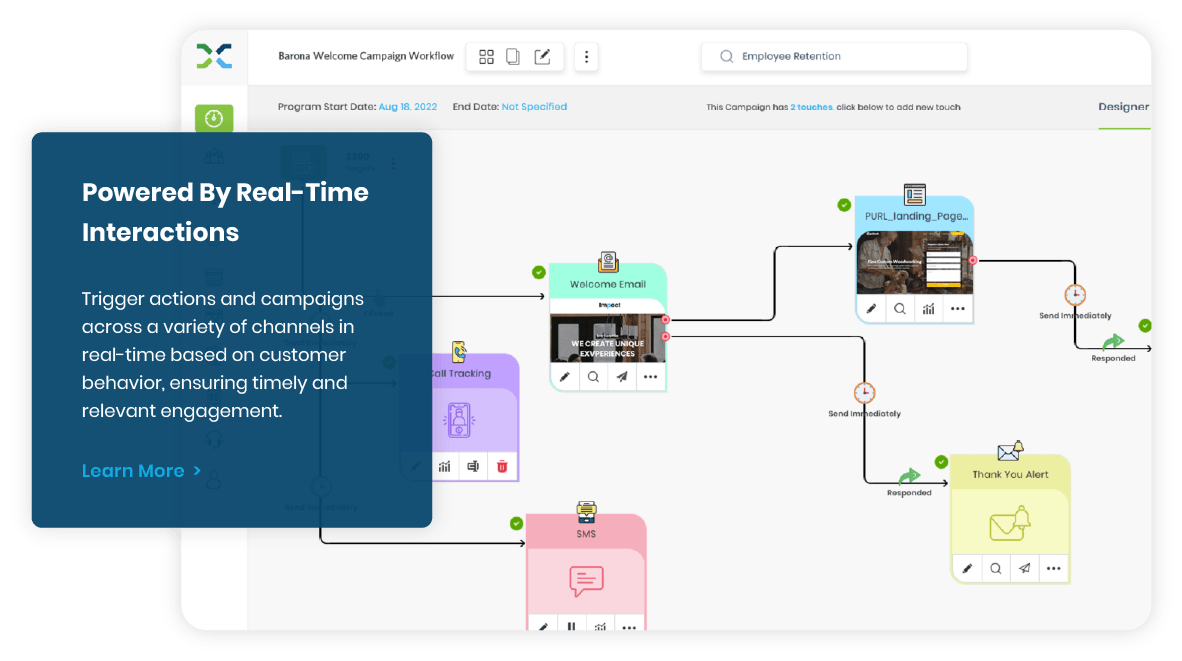Edit the Thank You Alert with the pencil icon
The height and width of the screenshot is (661, 1182).
click(967, 568)
